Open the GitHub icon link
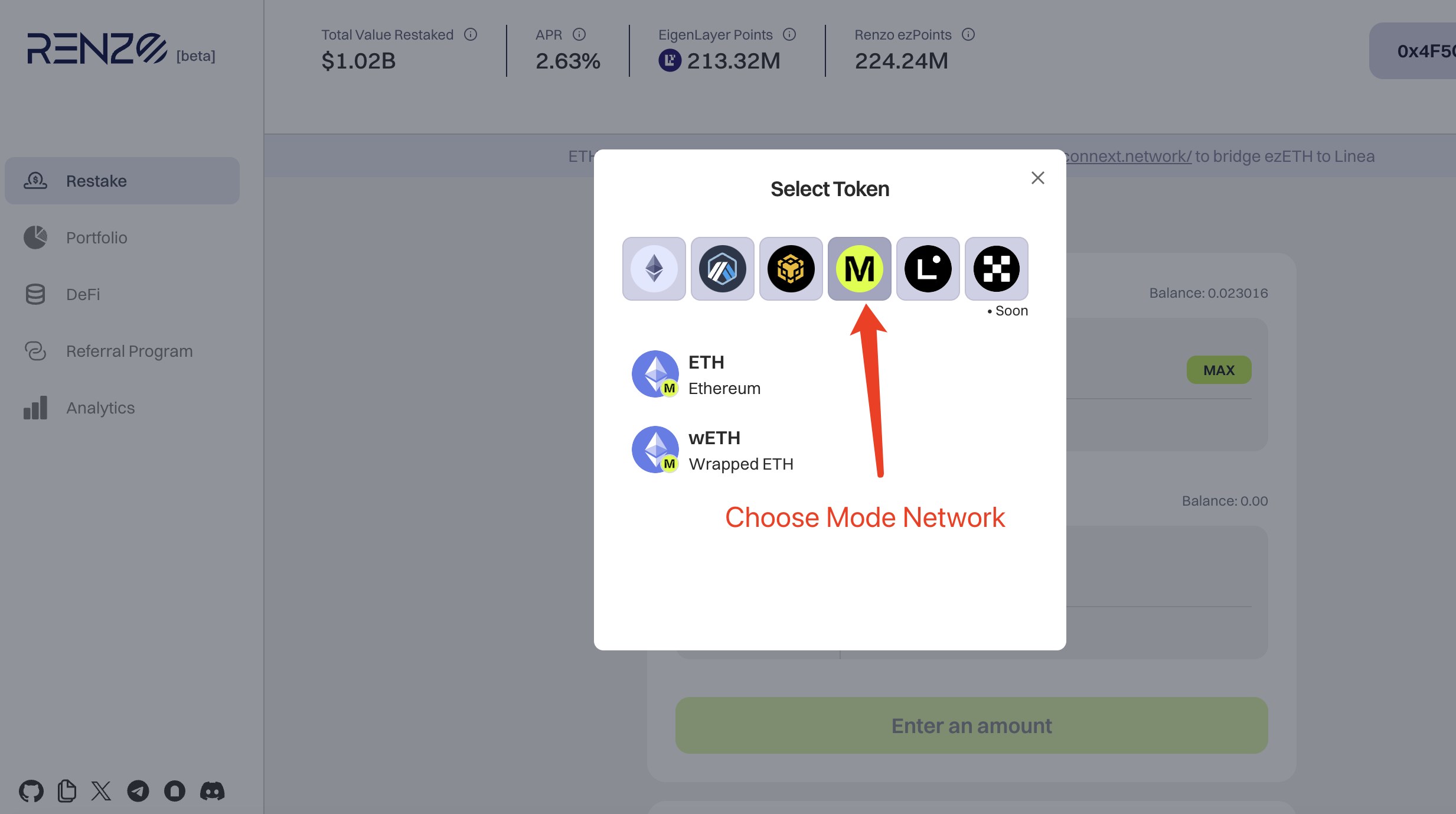 [31, 791]
